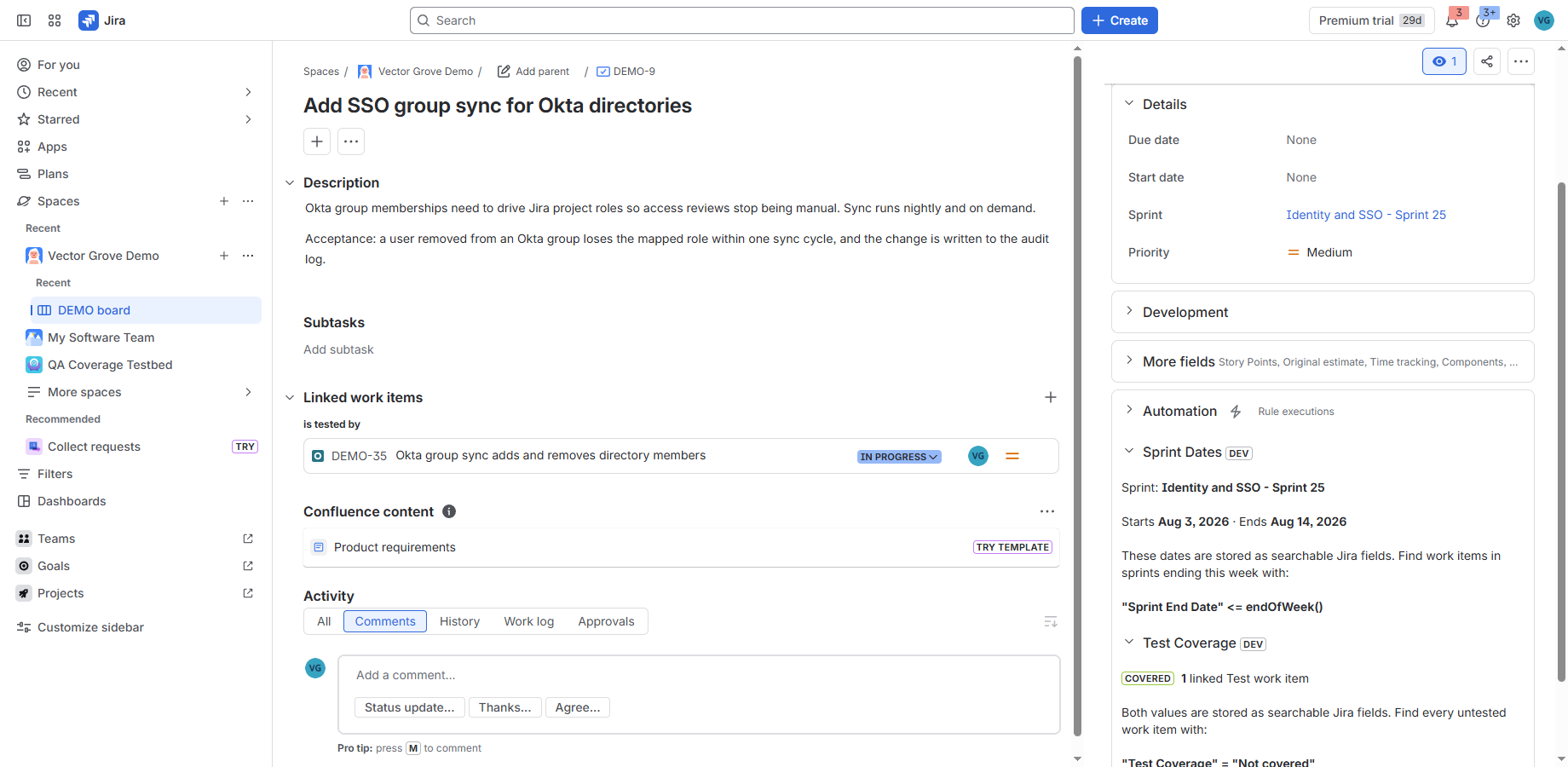
Task: Expand the Automation panel
Action: pos(1129,410)
